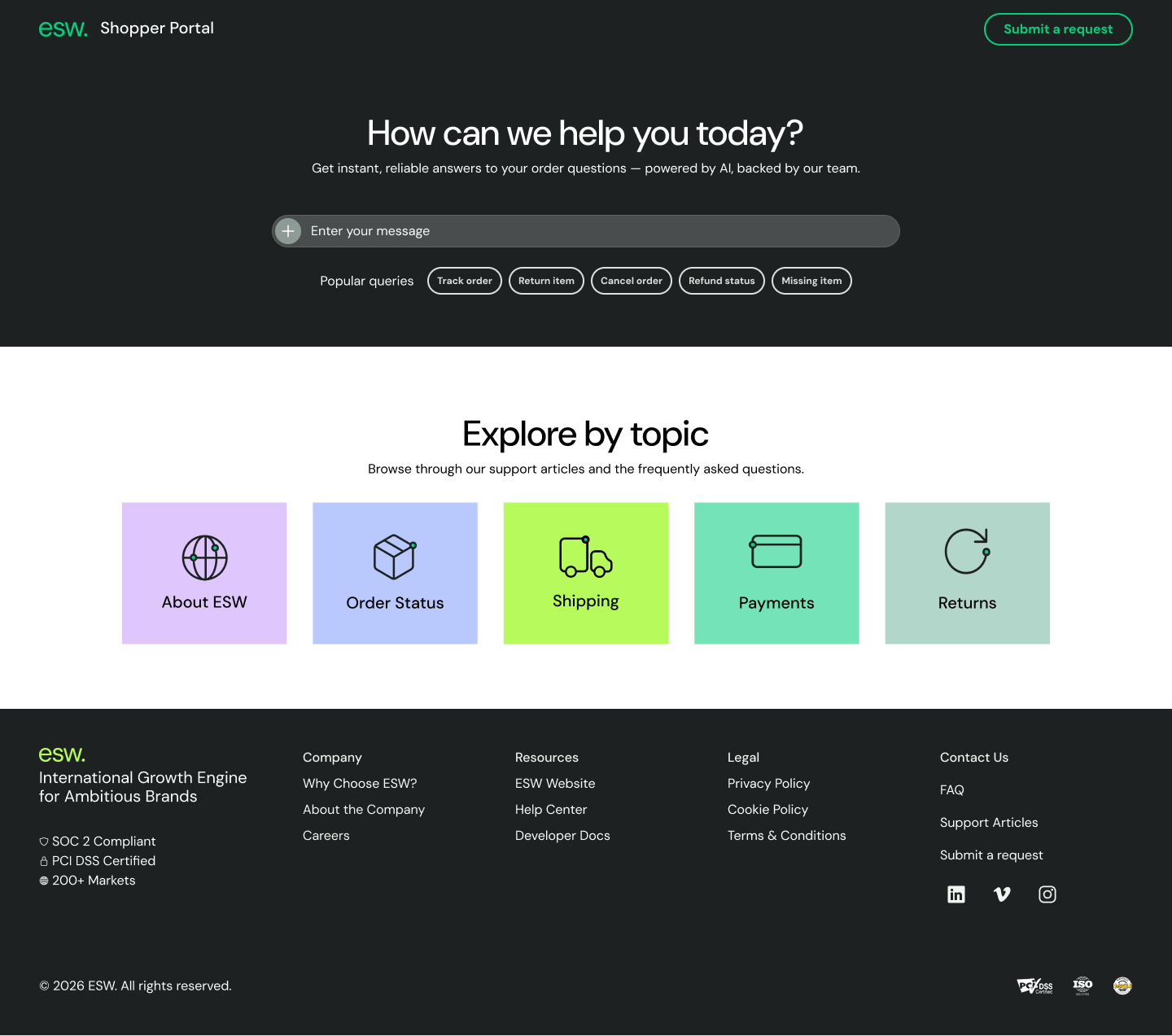The height and width of the screenshot is (1036, 1172).
Task: Select the Payments card icon
Action: click(x=776, y=551)
